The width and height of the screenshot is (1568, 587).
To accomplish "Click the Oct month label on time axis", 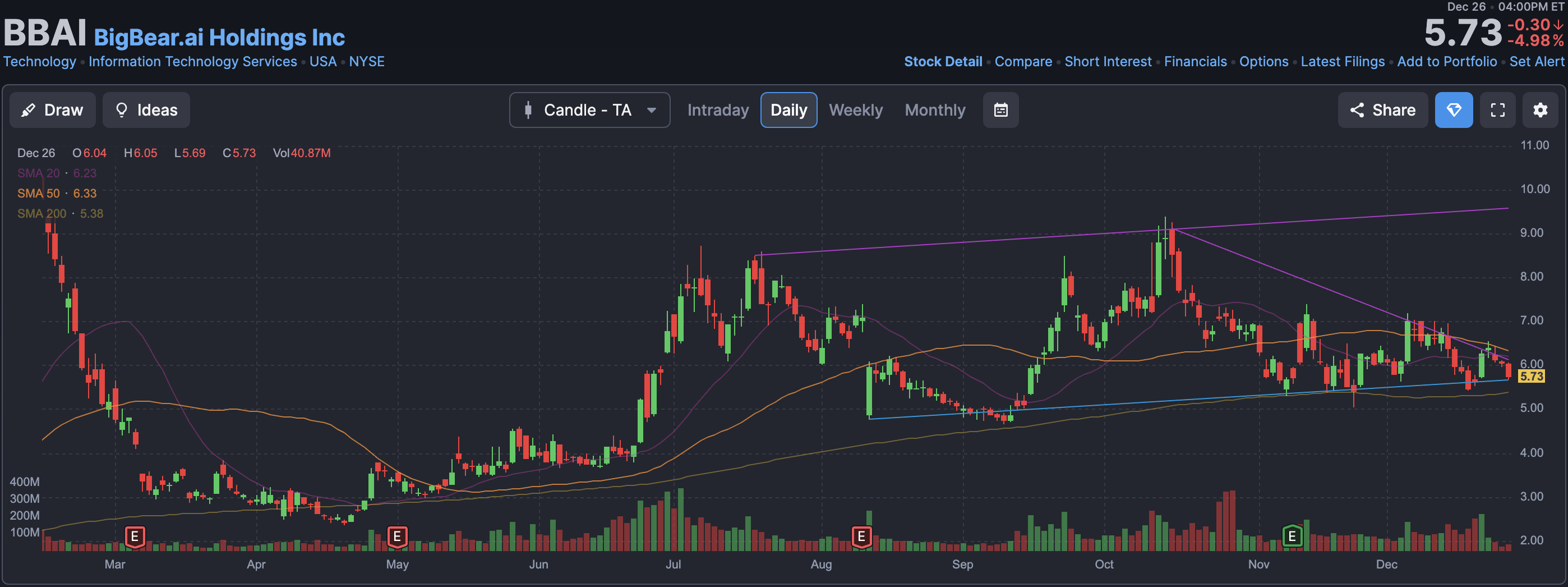I will 1104,564.
